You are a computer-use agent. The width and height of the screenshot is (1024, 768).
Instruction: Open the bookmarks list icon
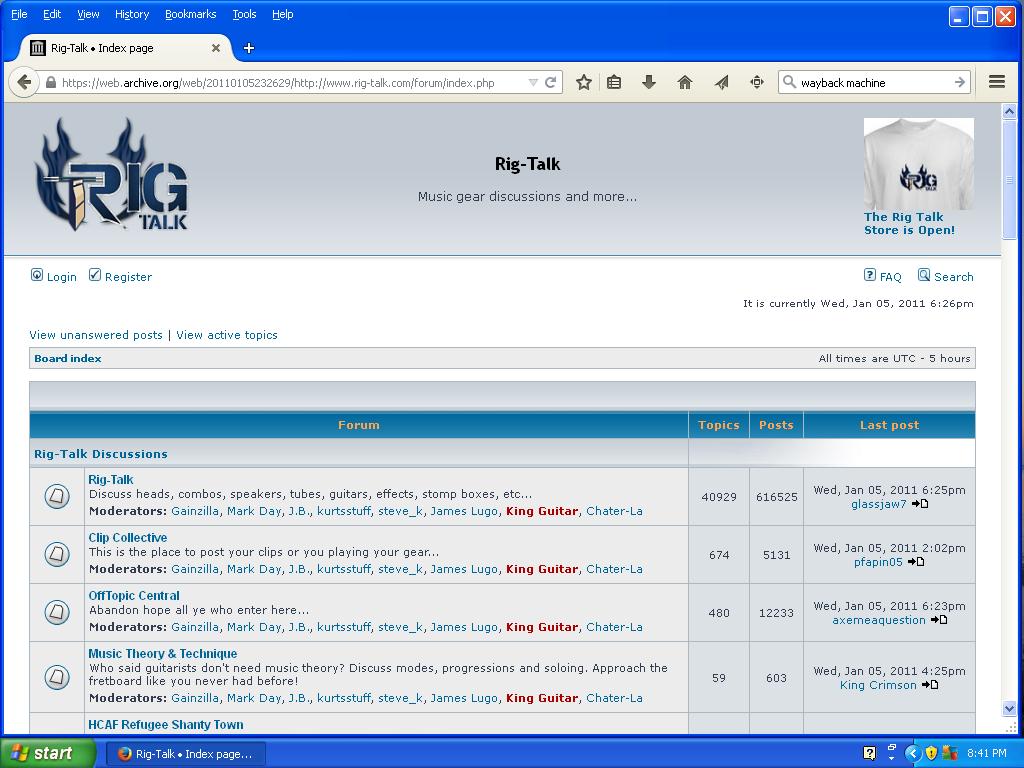(x=614, y=82)
